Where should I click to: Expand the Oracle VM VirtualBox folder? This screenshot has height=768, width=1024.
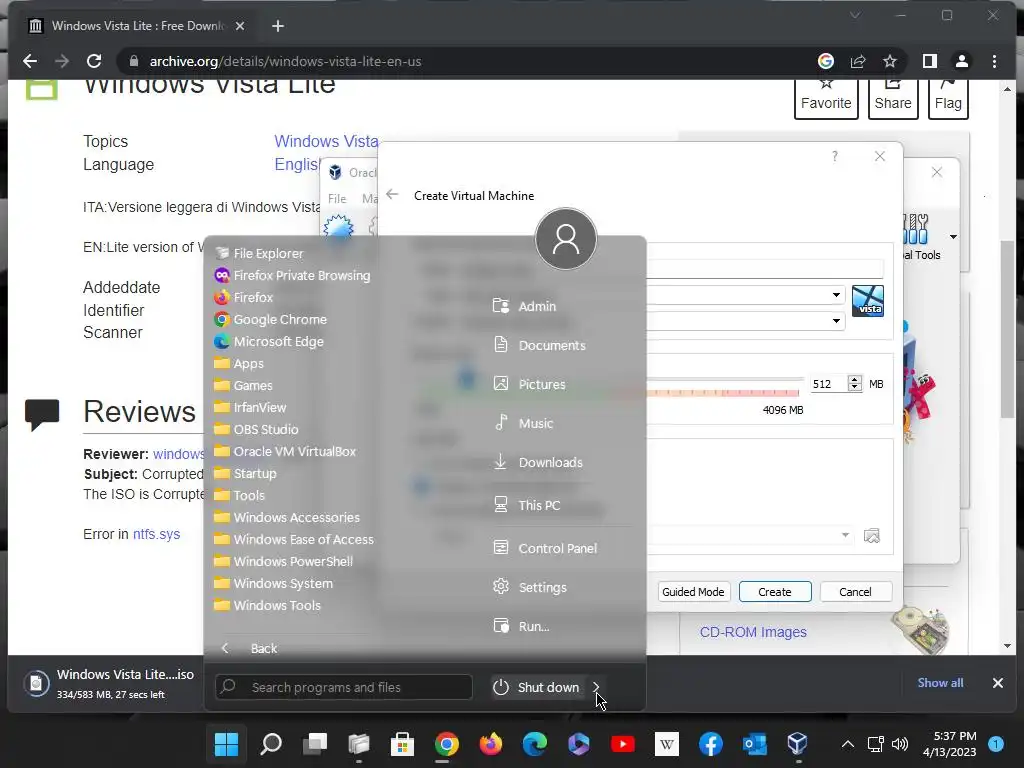(285, 452)
